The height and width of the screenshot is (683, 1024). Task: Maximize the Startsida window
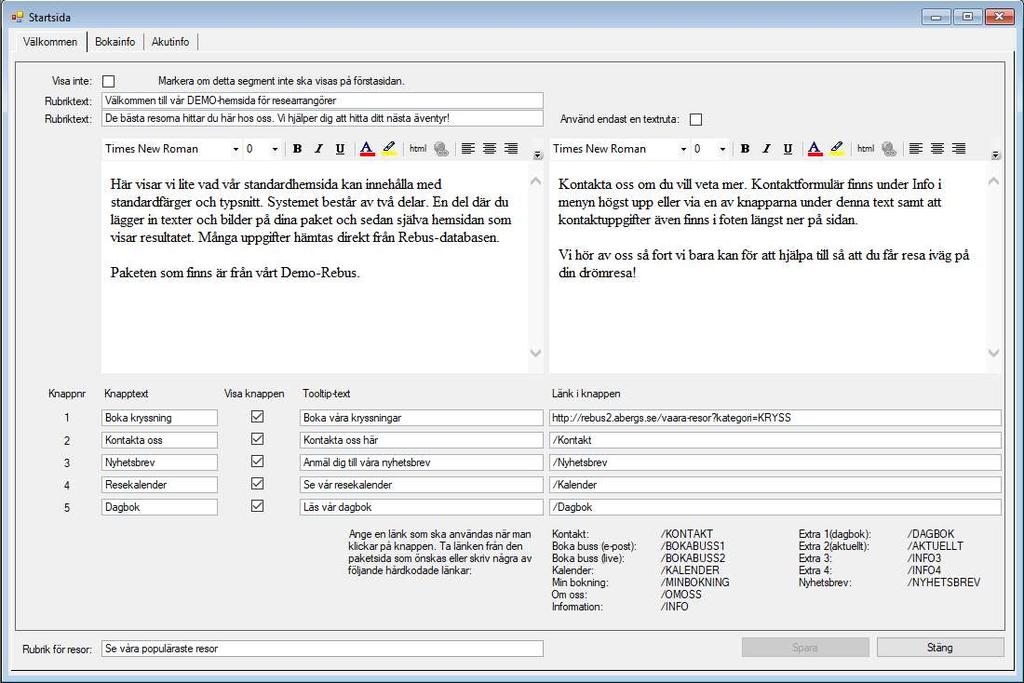(968, 17)
